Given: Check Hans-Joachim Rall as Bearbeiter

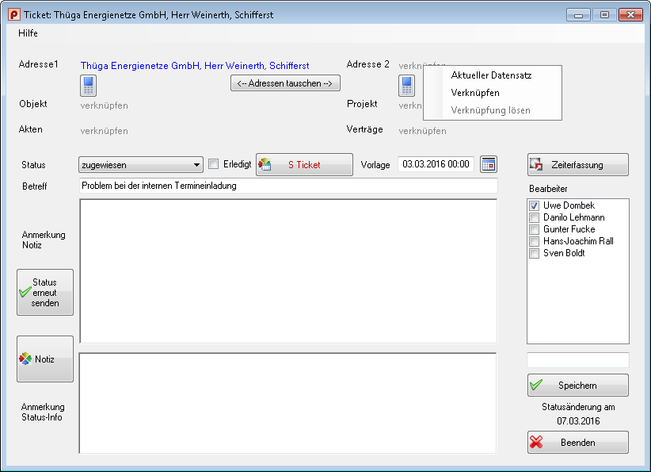Looking at the screenshot, I should tap(534, 241).
